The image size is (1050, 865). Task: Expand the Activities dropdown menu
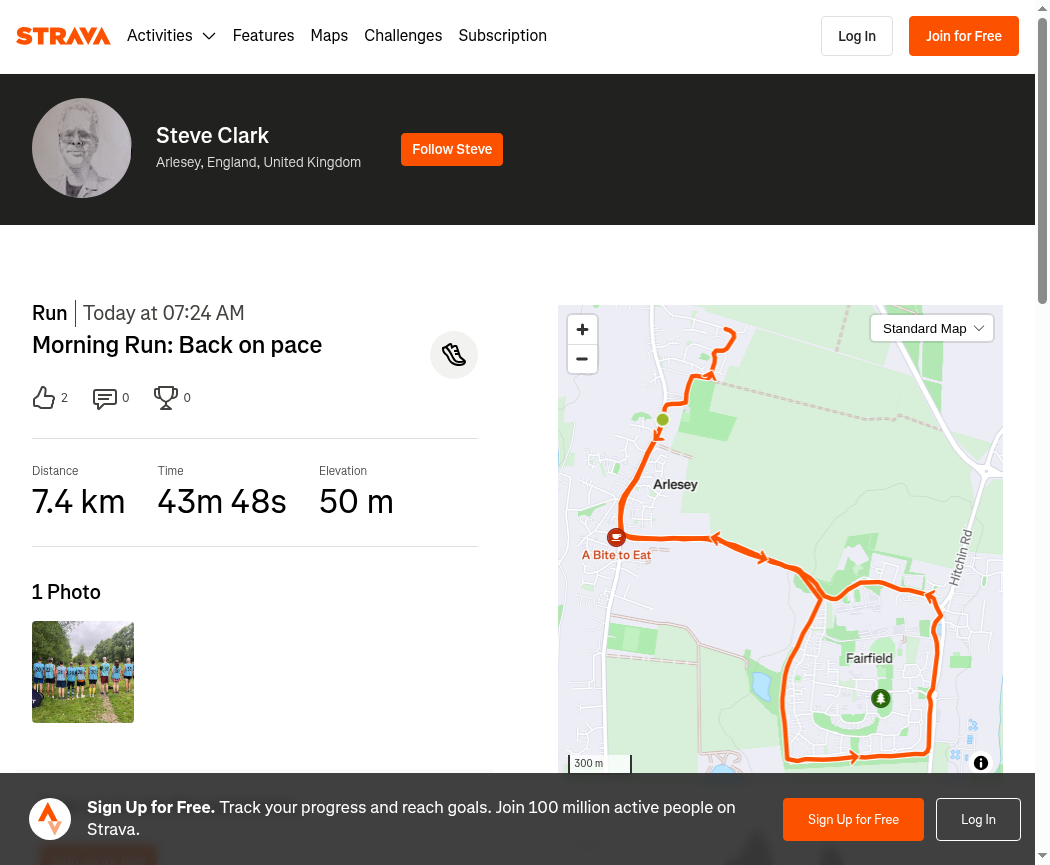coord(171,35)
